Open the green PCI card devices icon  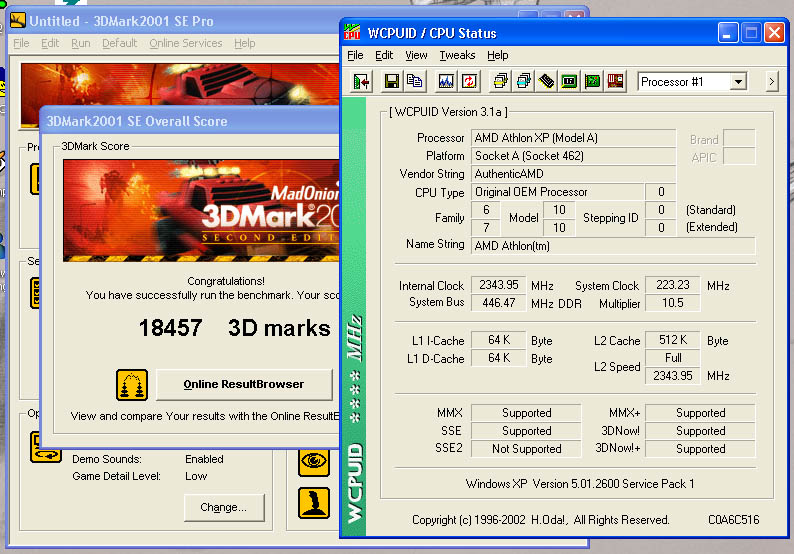point(592,82)
